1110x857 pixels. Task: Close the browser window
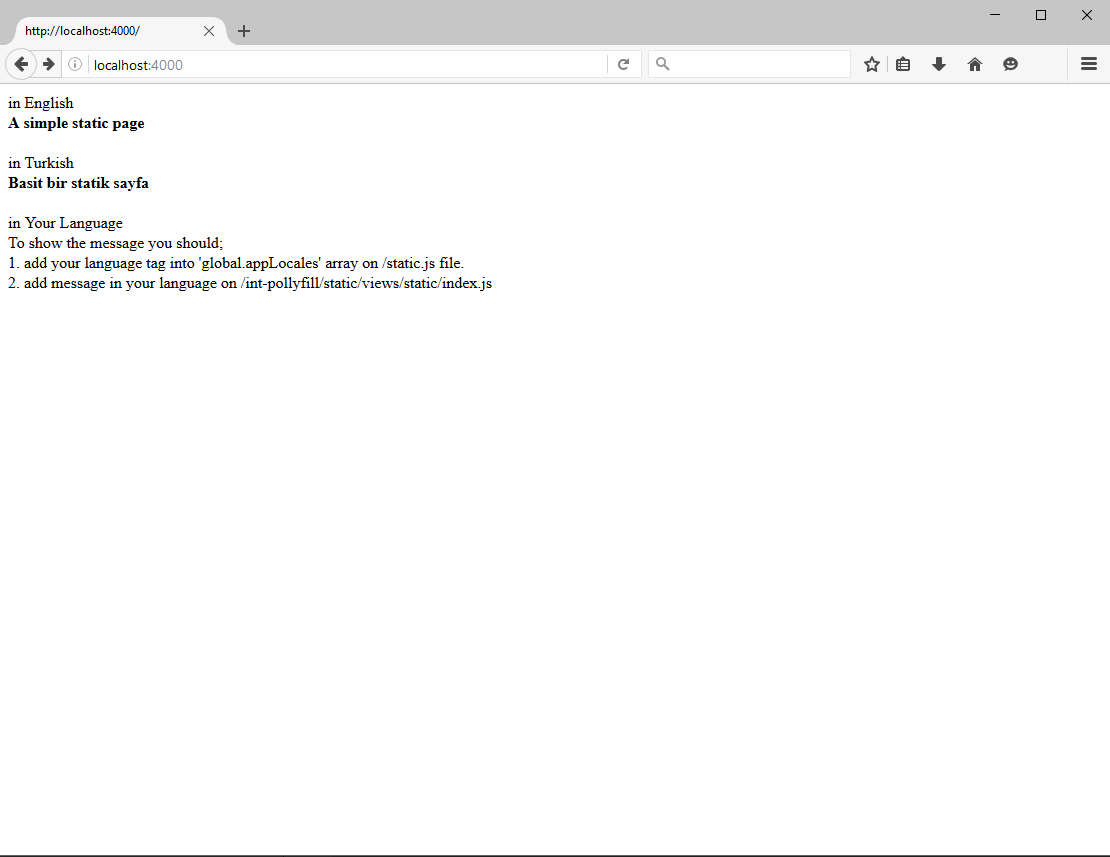pos(1087,15)
